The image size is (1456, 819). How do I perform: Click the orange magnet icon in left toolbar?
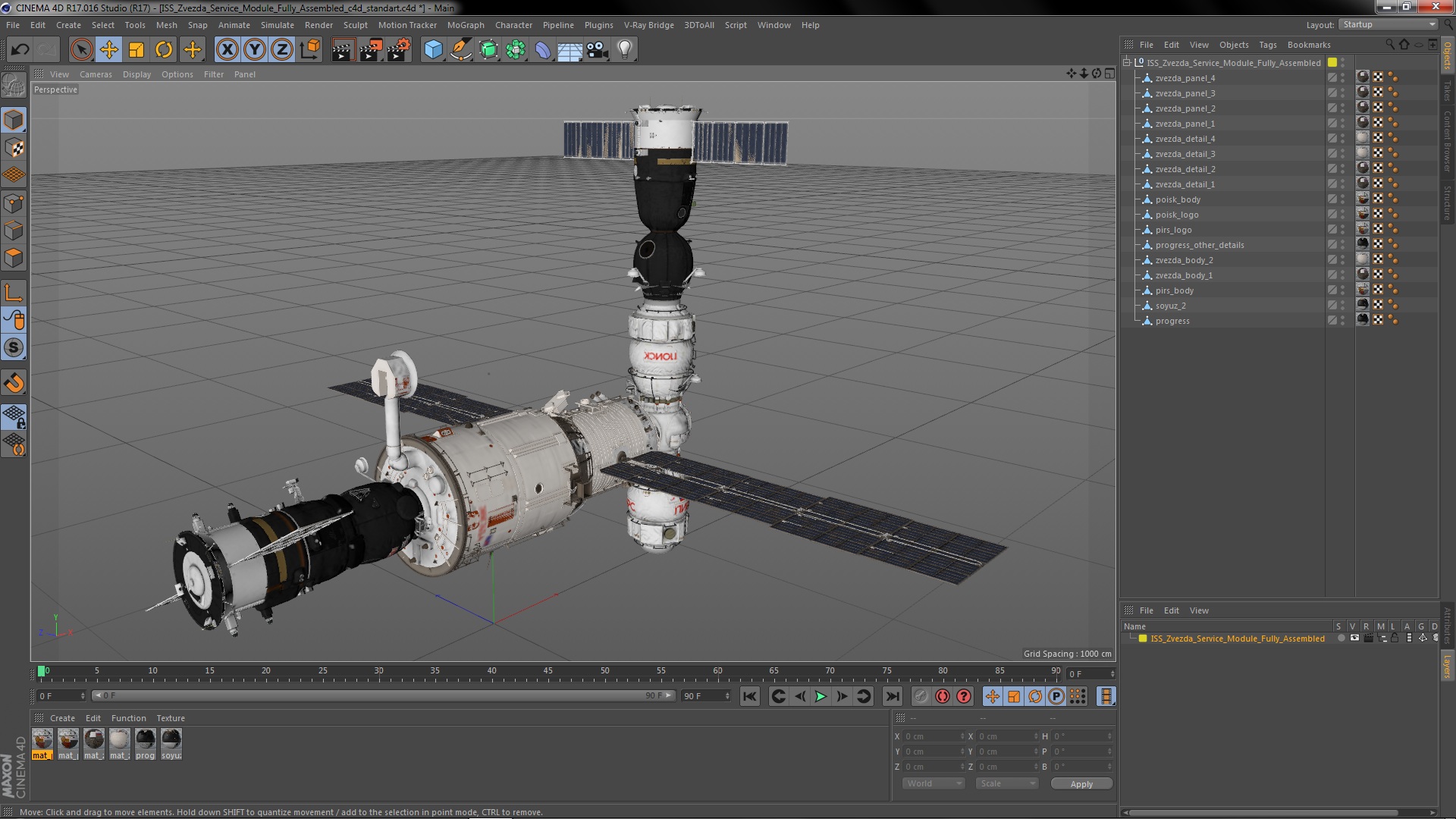pyautogui.click(x=14, y=383)
